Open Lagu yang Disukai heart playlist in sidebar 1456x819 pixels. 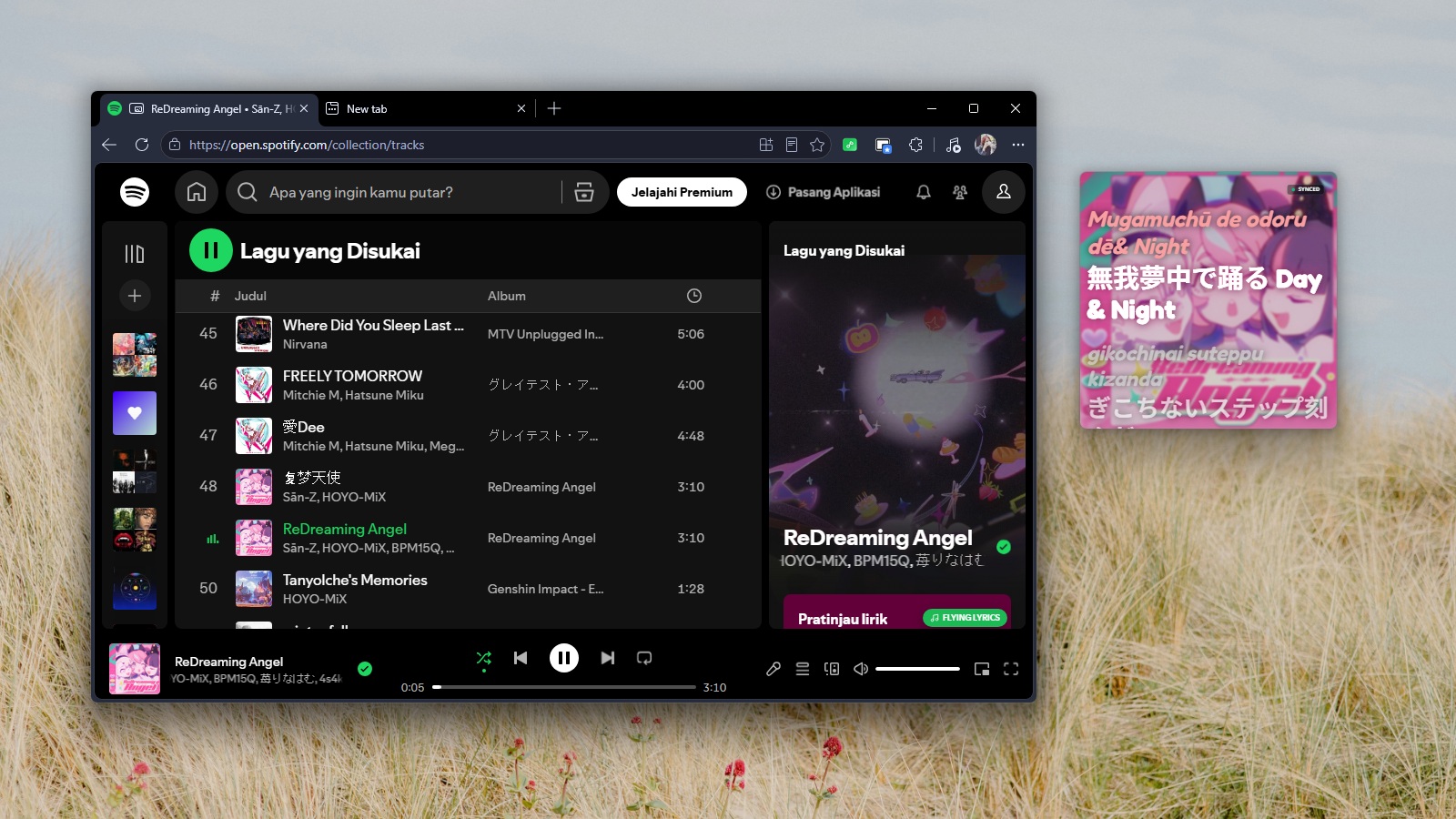pos(135,413)
